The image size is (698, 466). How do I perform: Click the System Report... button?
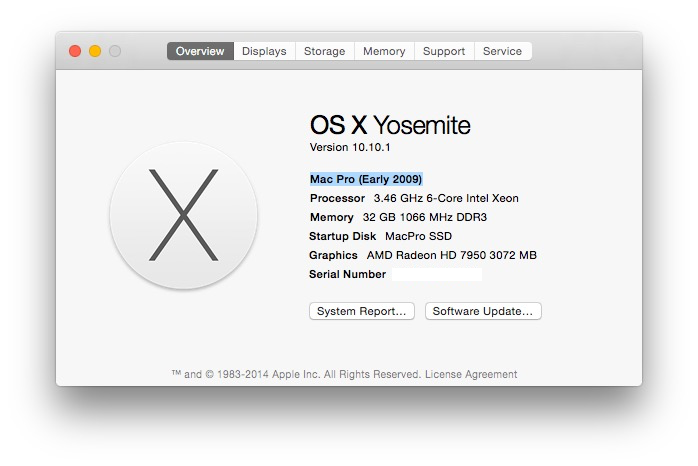coord(362,311)
